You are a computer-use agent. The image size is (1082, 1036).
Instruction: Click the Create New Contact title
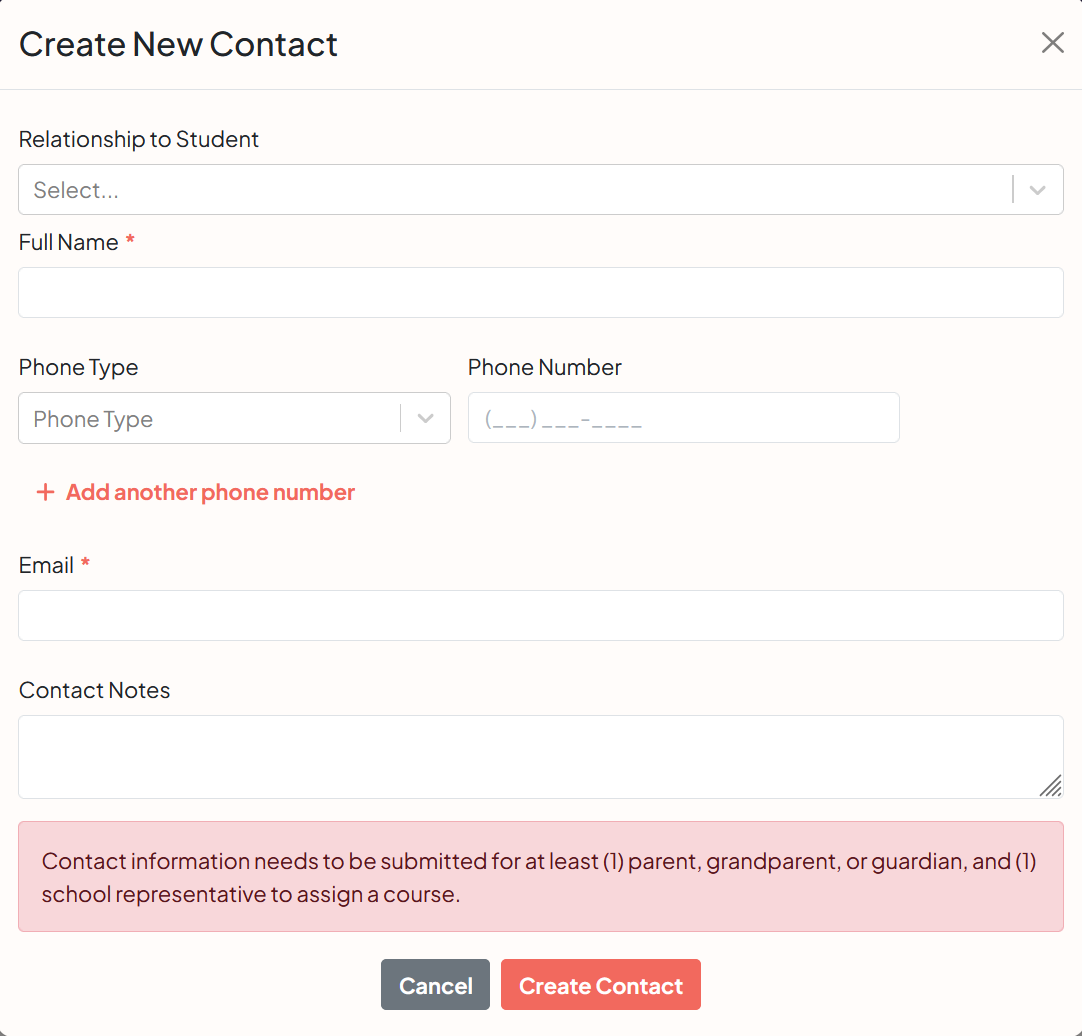(178, 44)
